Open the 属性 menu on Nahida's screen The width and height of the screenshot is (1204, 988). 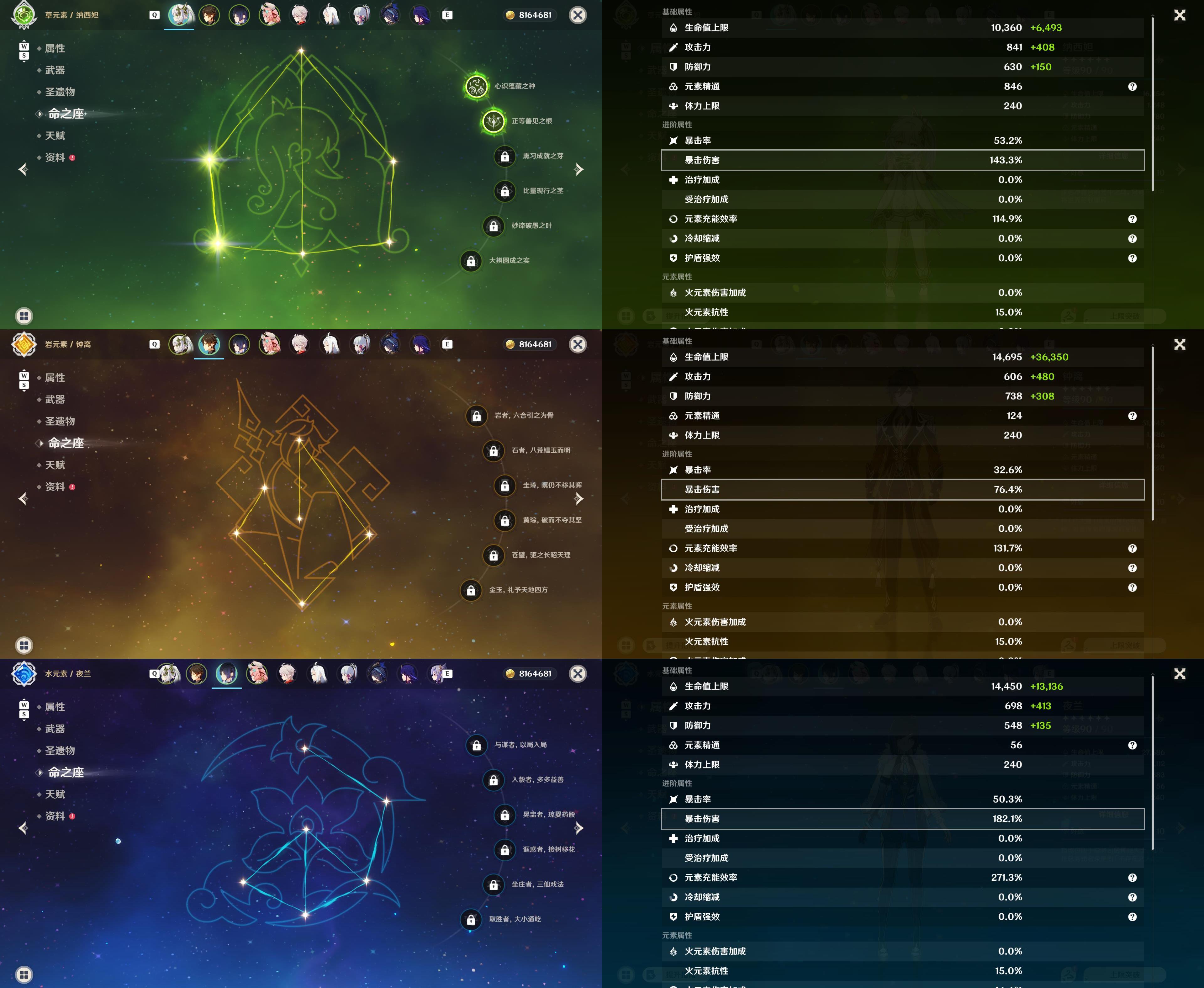[x=55, y=48]
